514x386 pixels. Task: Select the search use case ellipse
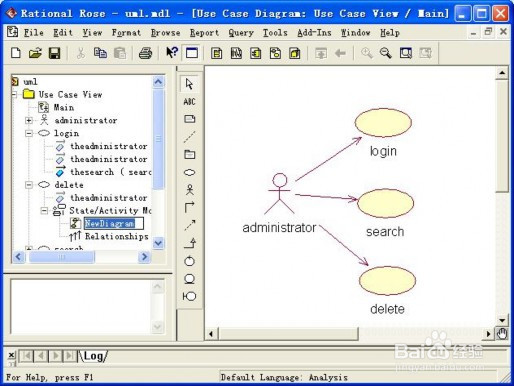tap(386, 203)
